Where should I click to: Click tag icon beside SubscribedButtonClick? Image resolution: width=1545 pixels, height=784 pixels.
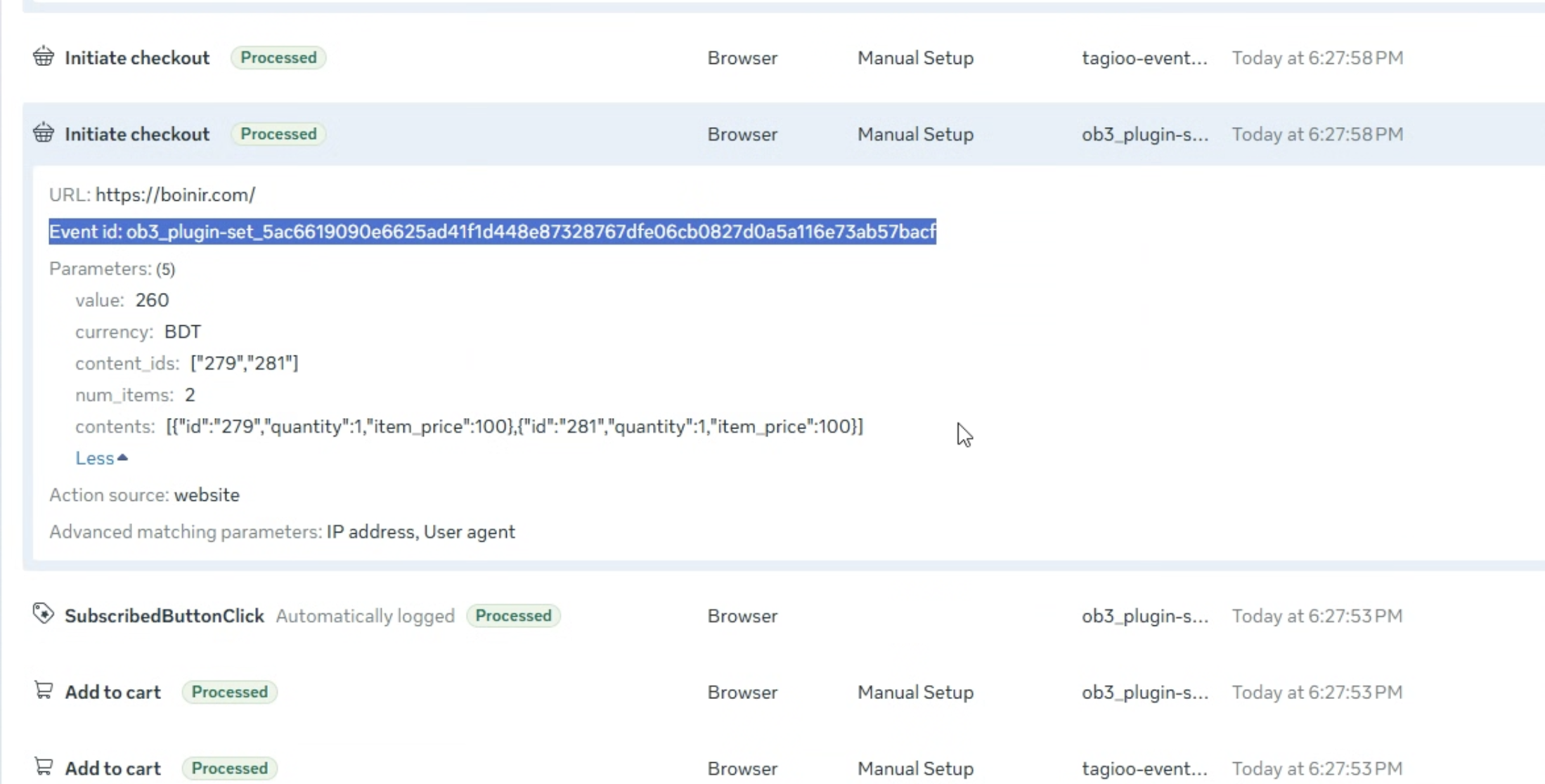pyautogui.click(x=44, y=614)
